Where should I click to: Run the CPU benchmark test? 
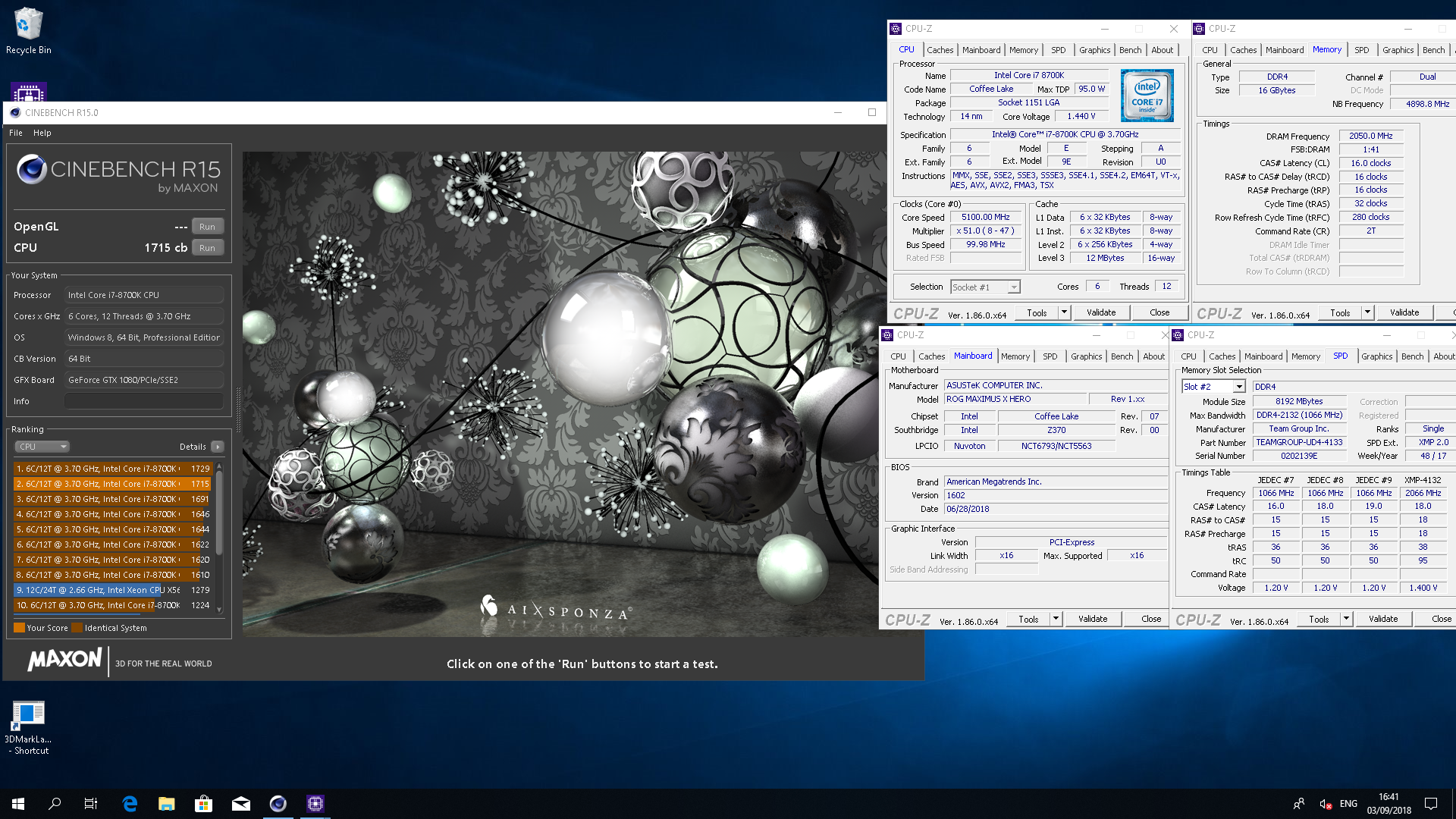pyautogui.click(x=207, y=248)
